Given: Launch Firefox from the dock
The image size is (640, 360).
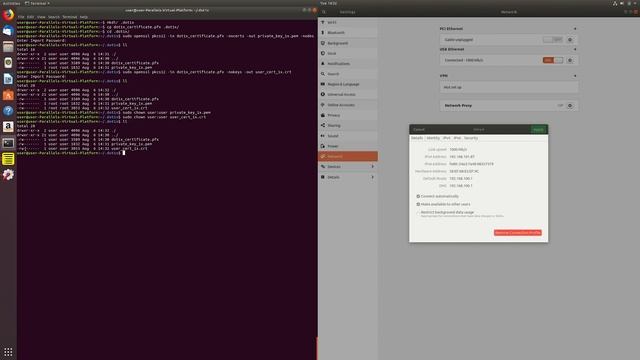Looking at the screenshot, I should (x=8, y=15).
